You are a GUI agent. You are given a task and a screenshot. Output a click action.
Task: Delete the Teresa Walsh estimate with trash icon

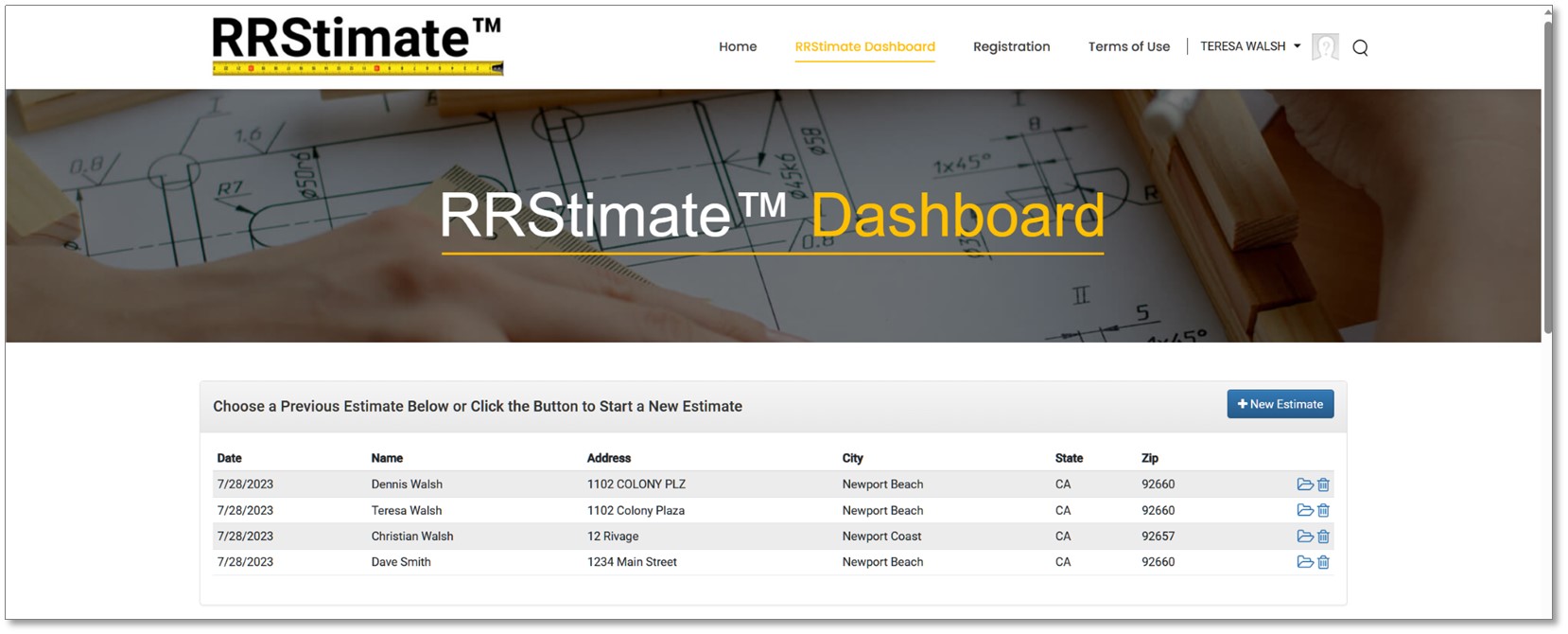(1323, 510)
